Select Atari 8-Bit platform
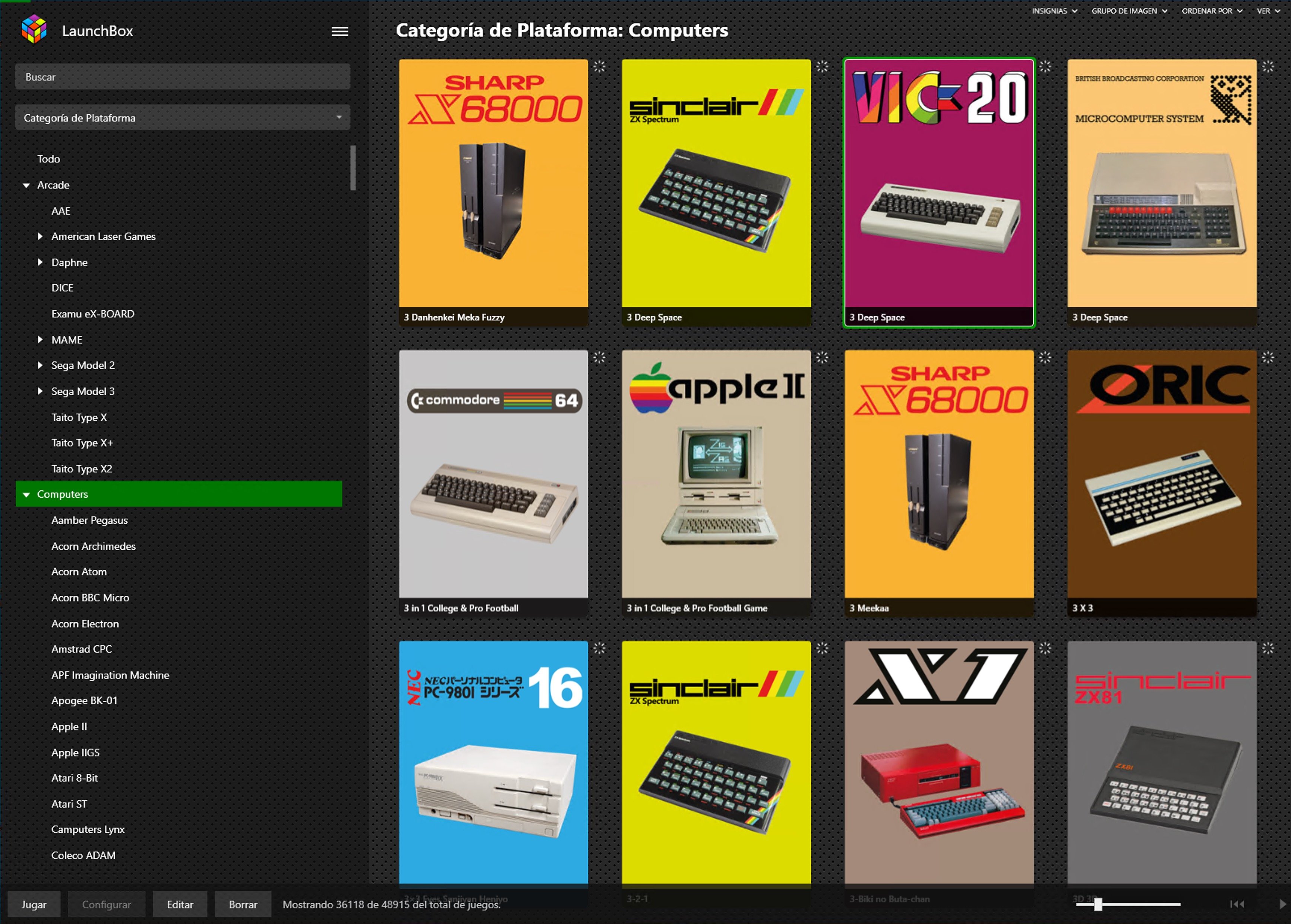The width and height of the screenshot is (1291, 924). (x=75, y=778)
